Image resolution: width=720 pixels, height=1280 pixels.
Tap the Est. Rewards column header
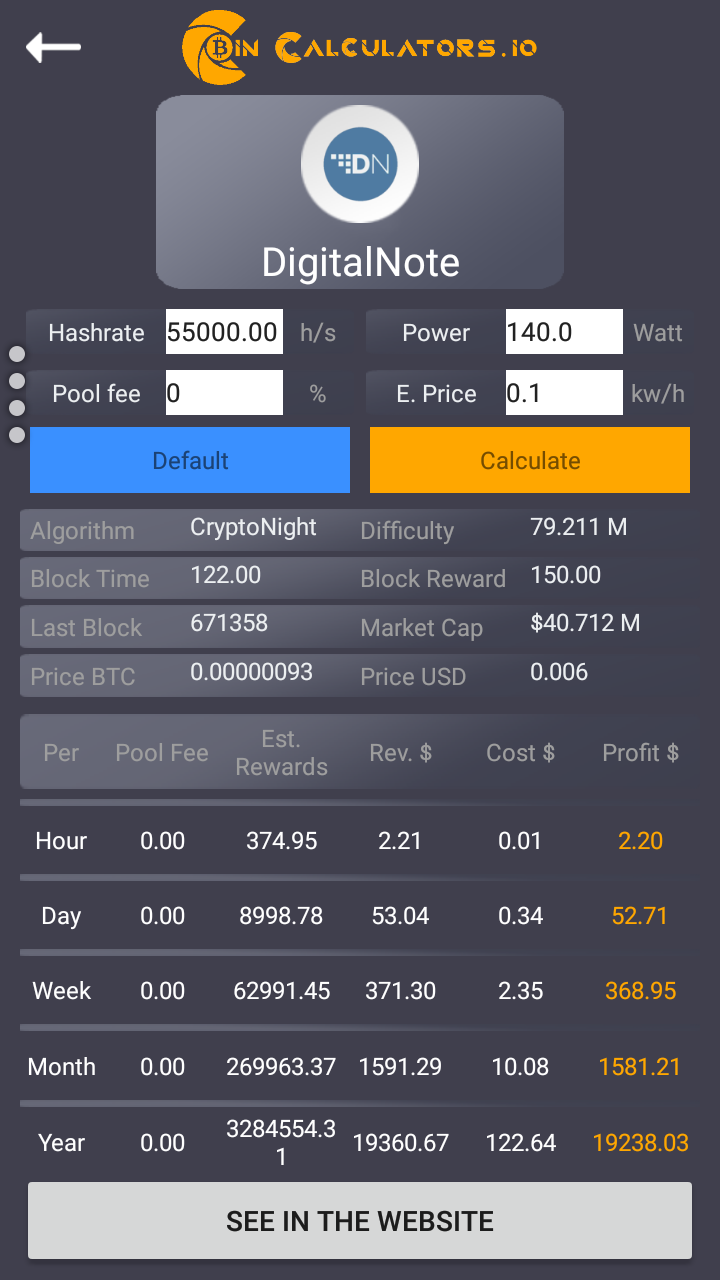coord(281,753)
